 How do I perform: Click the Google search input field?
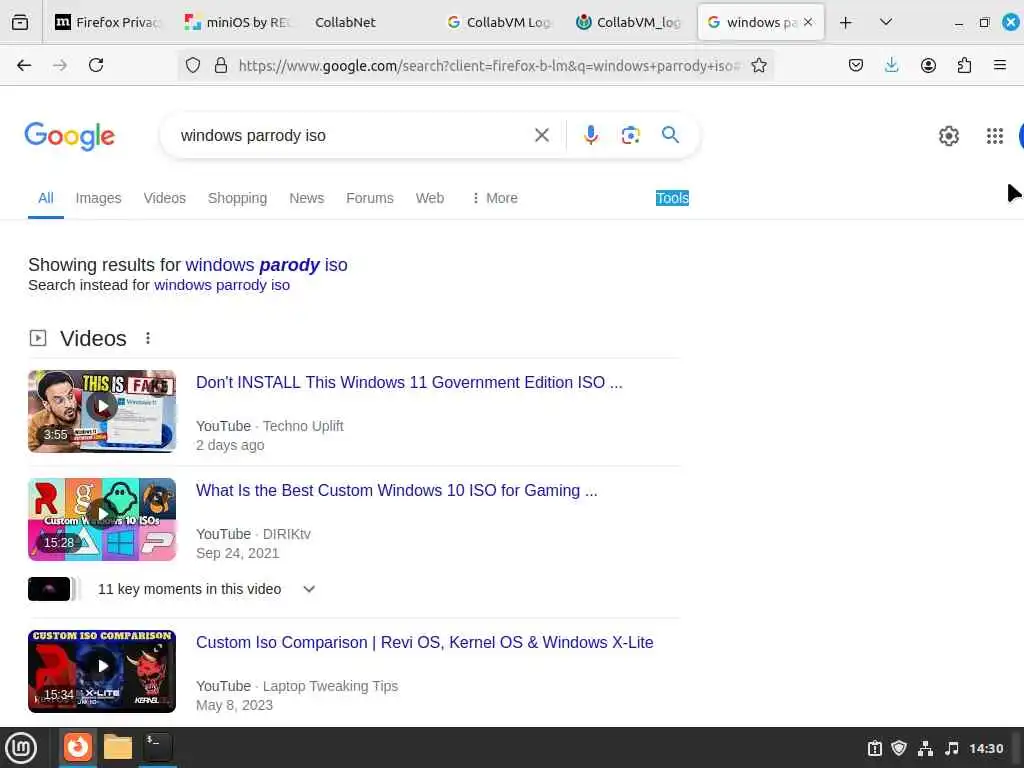[x=353, y=135]
